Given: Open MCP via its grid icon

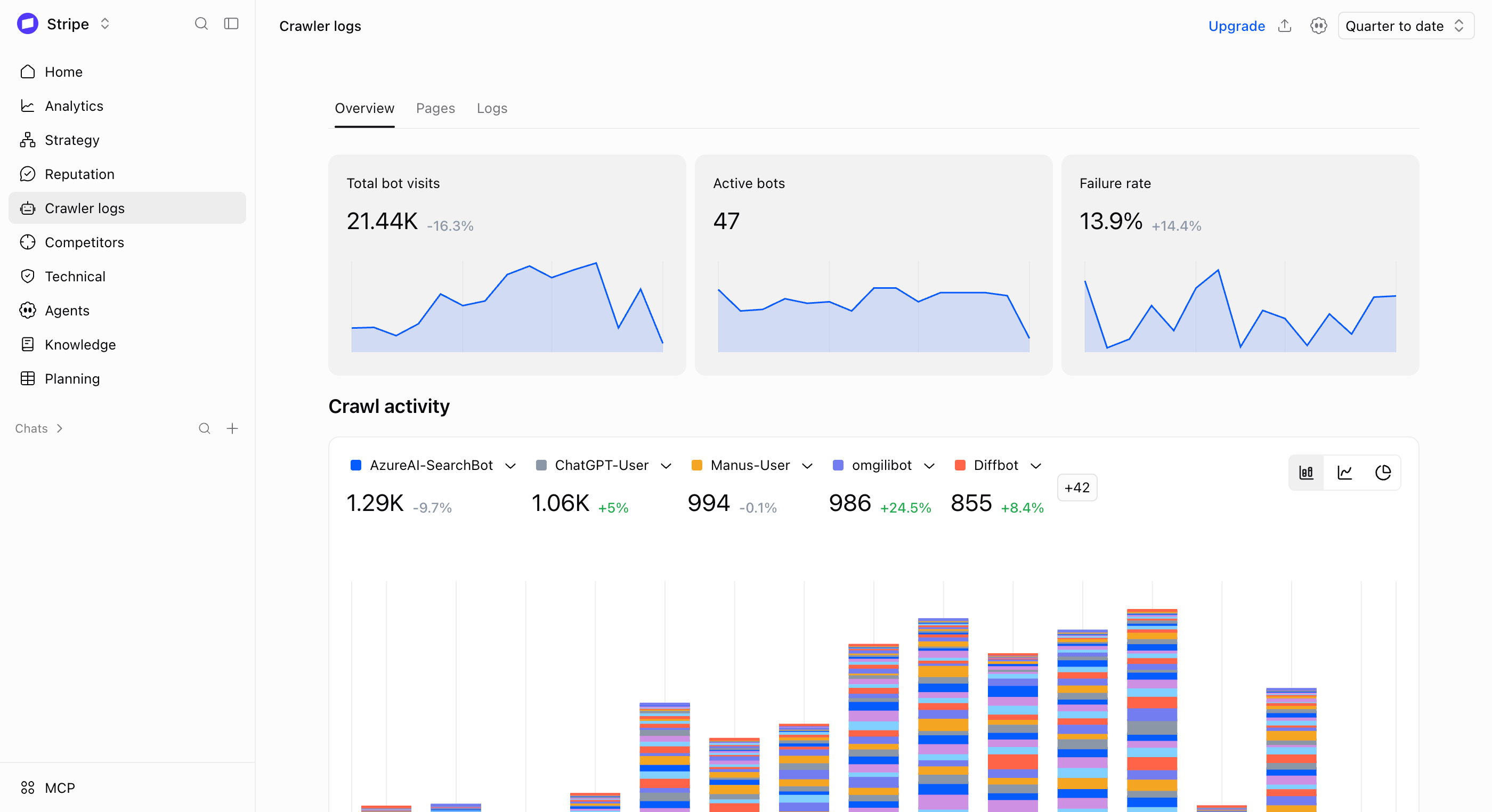Looking at the screenshot, I should 28,787.
